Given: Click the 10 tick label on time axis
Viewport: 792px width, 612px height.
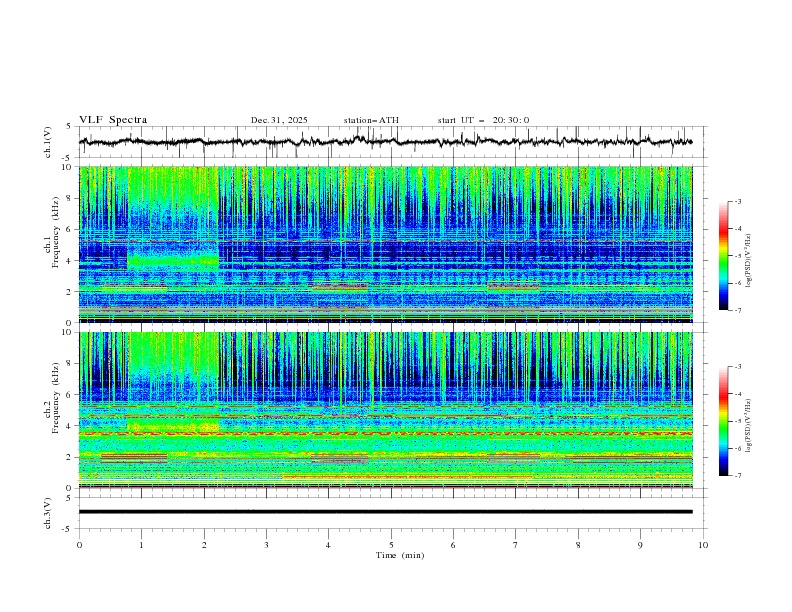Looking at the screenshot, I should [x=703, y=545].
